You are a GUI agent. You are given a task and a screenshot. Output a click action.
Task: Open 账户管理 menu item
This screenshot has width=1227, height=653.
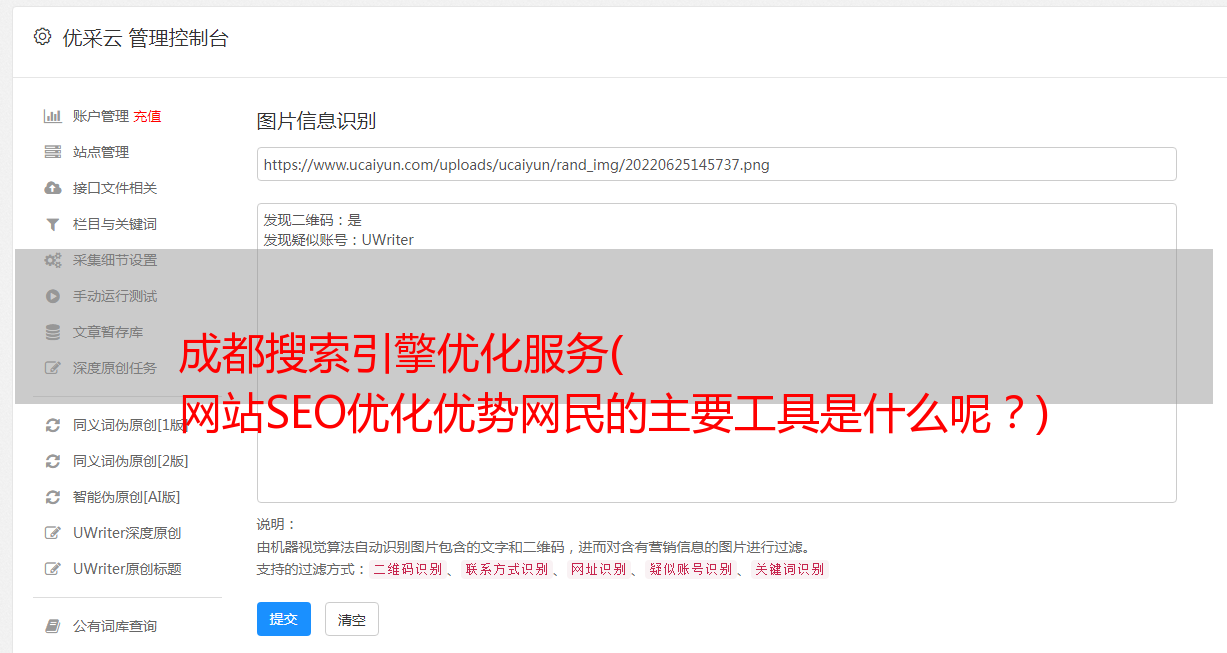[x=101, y=116]
